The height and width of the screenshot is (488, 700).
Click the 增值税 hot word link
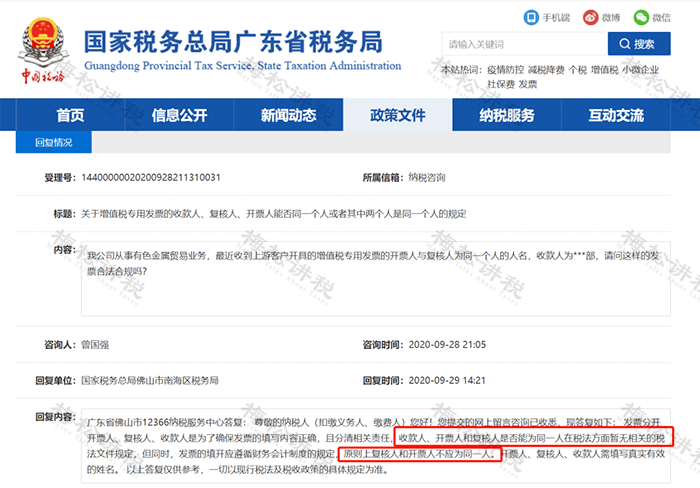[604, 70]
